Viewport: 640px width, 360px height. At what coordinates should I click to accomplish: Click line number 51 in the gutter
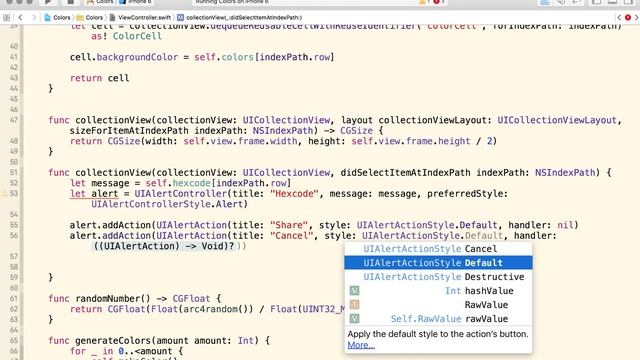coord(14,173)
